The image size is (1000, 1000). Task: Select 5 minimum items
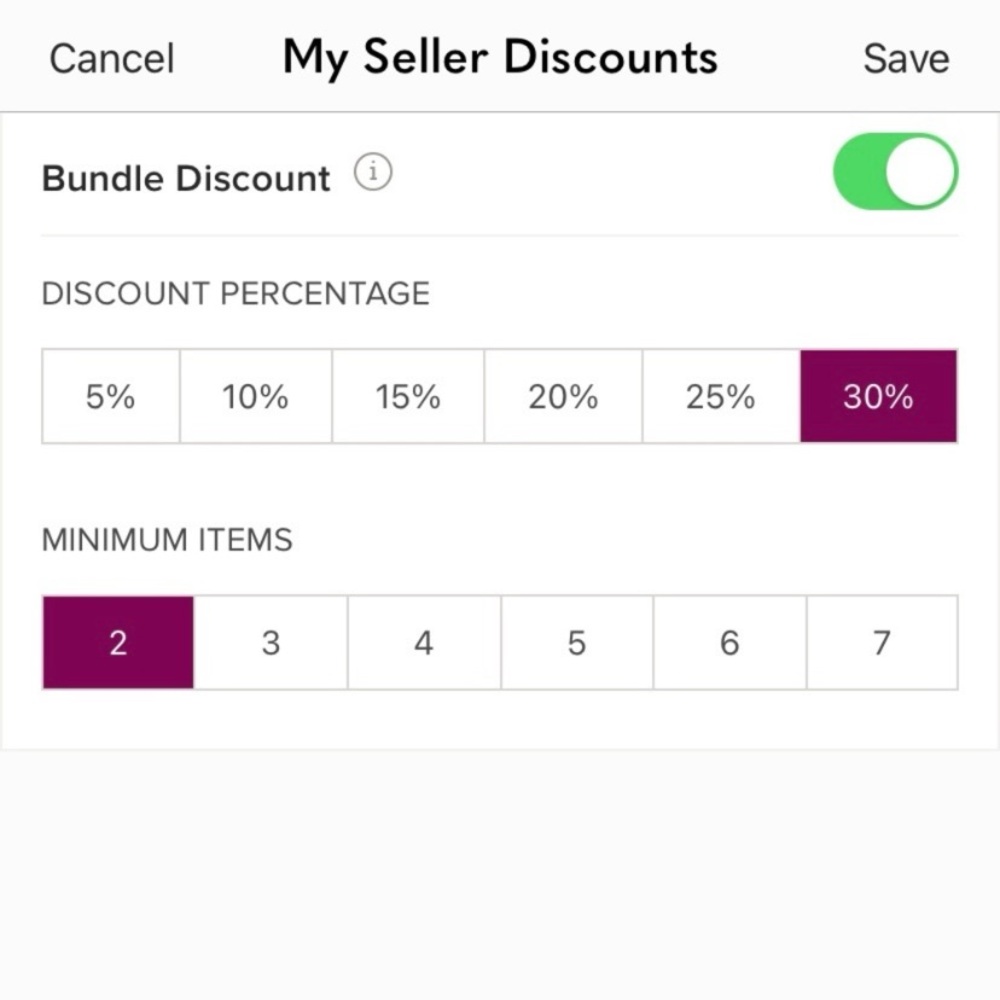(577, 643)
